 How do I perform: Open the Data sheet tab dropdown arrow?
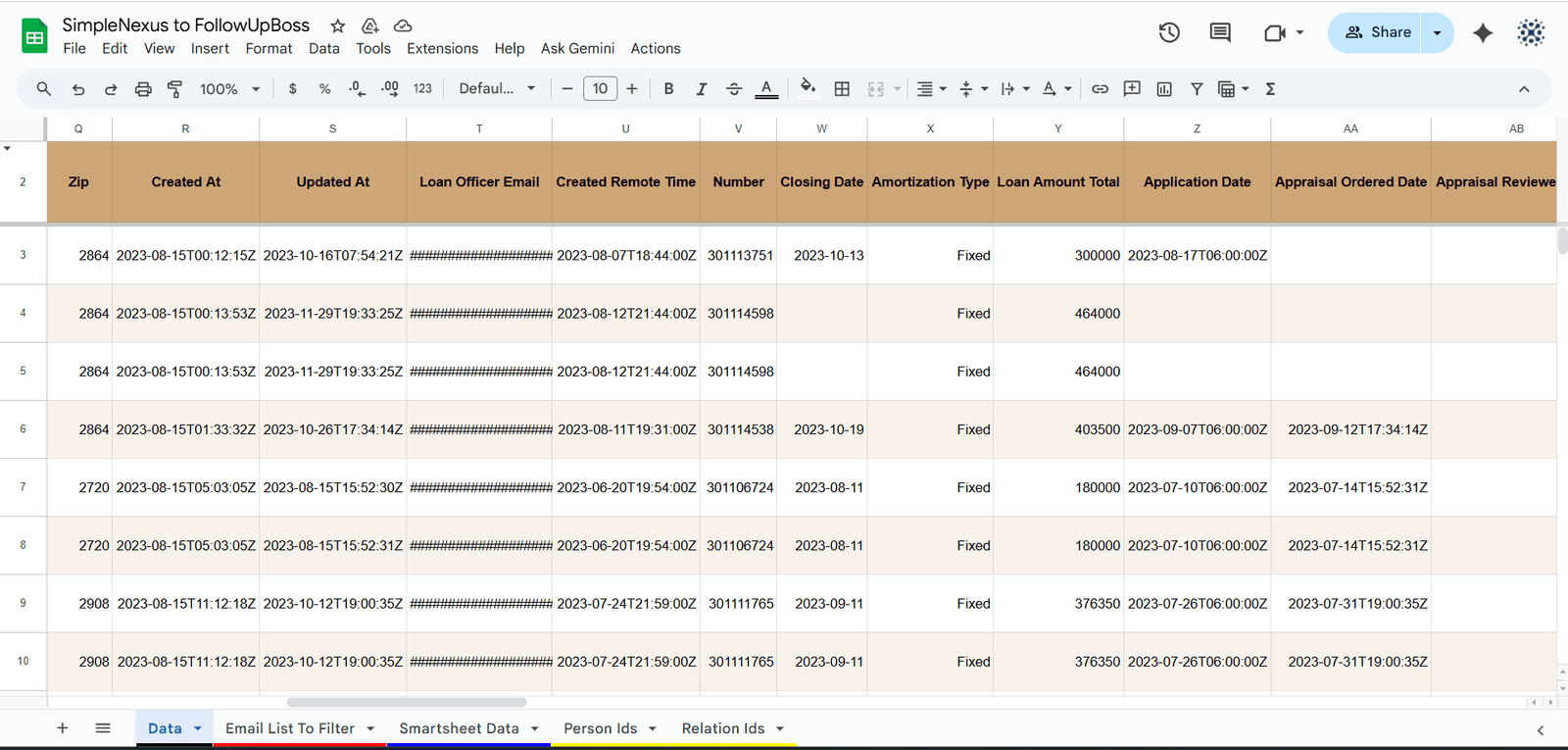(x=198, y=728)
